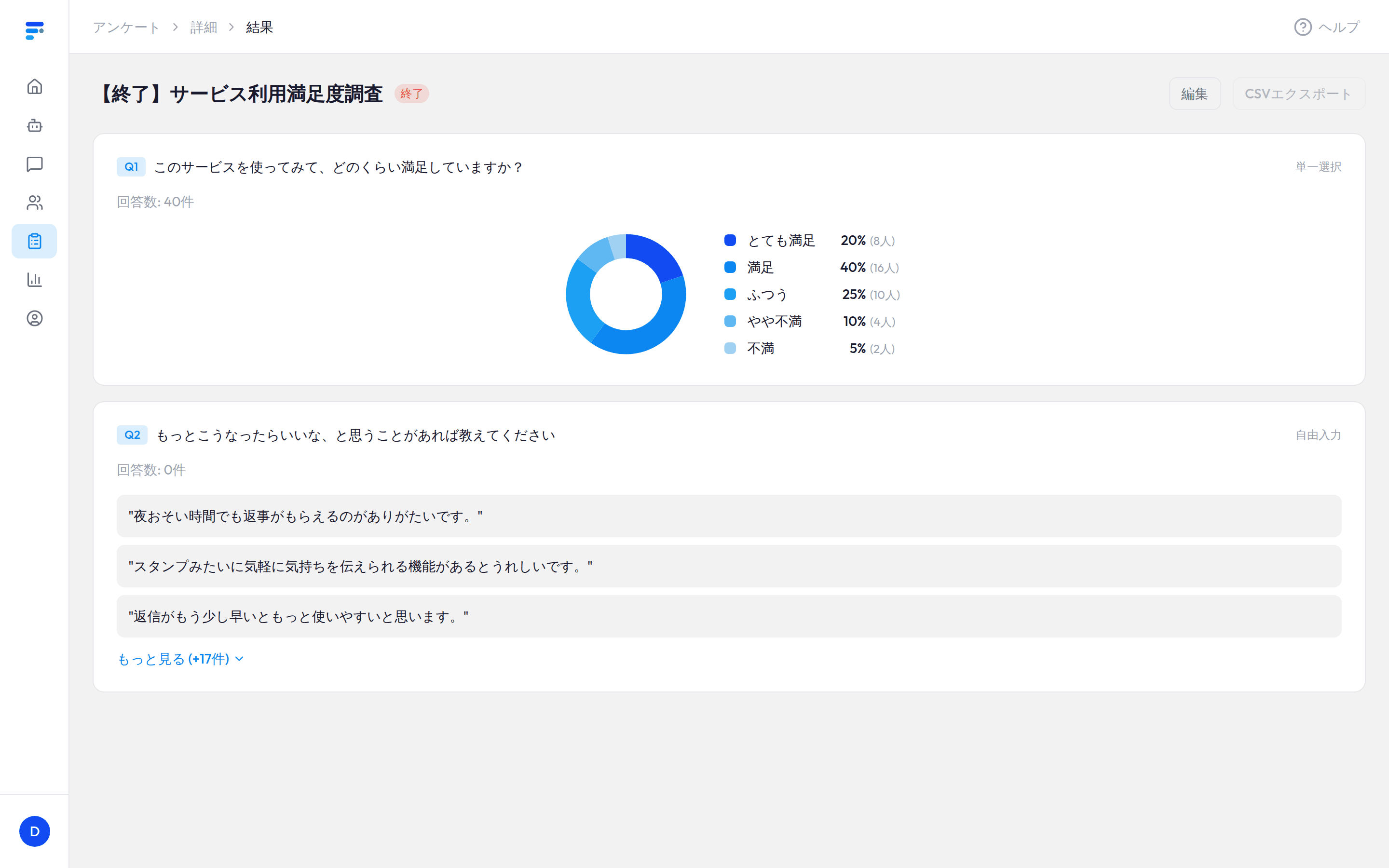The image size is (1389, 868).
Task: Open the users icon in sidebar
Action: pyautogui.click(x=34, y=203)
